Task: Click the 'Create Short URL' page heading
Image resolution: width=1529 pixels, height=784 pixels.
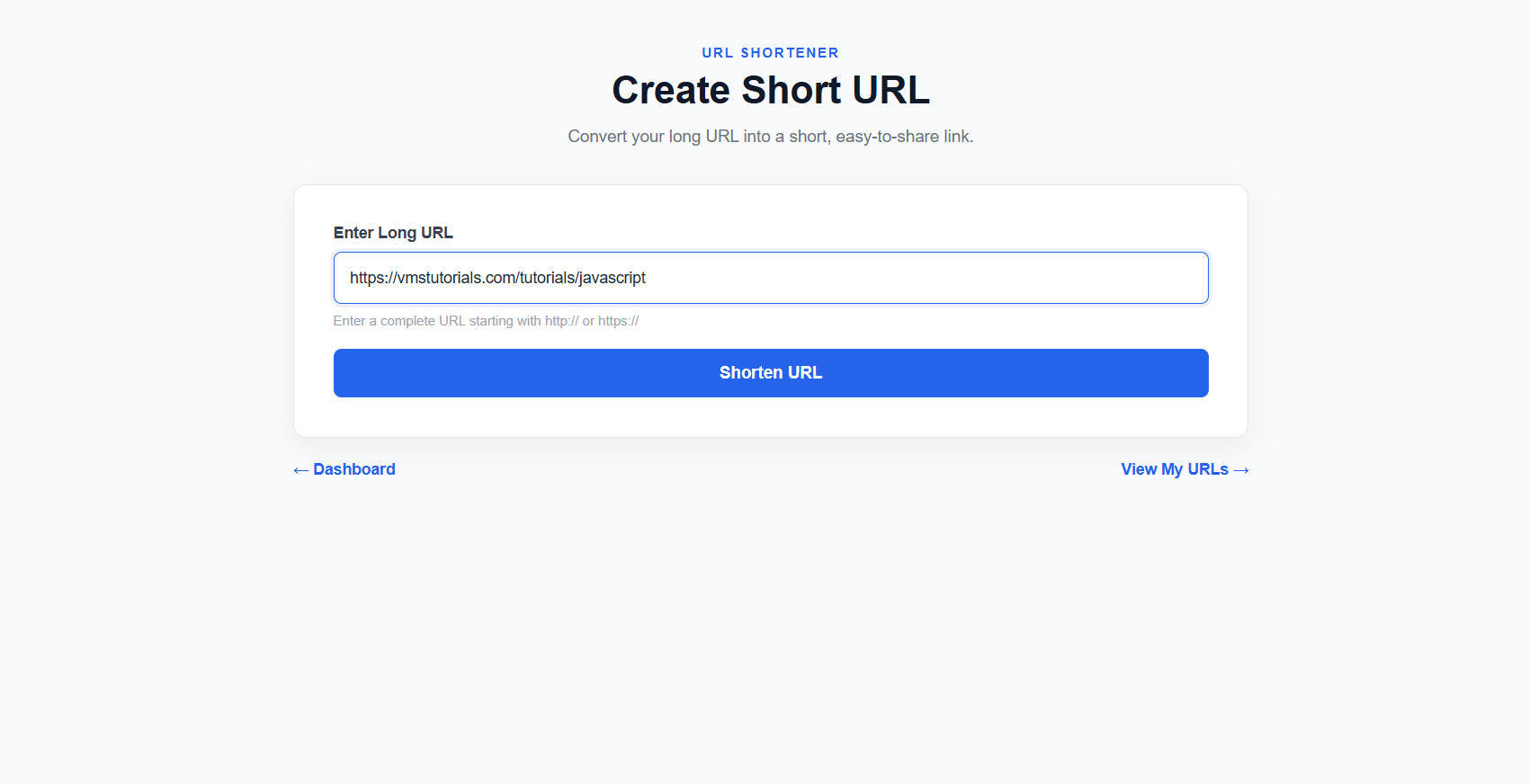Action: tap(771, 90)
